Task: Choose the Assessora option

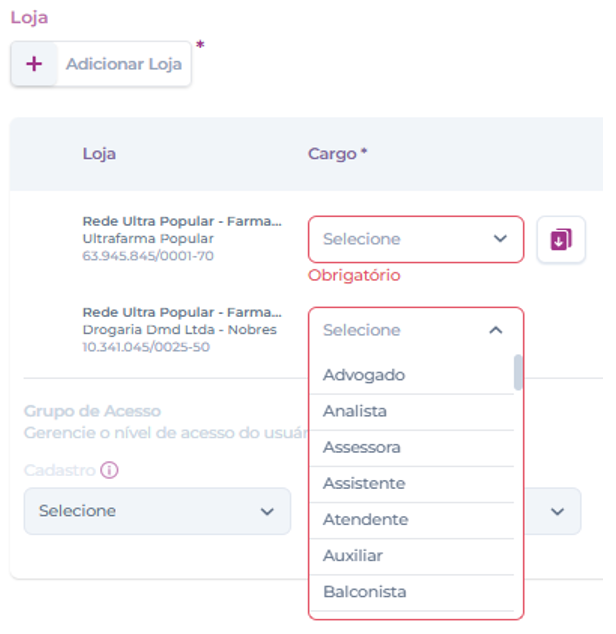Action: pos(362,447)
